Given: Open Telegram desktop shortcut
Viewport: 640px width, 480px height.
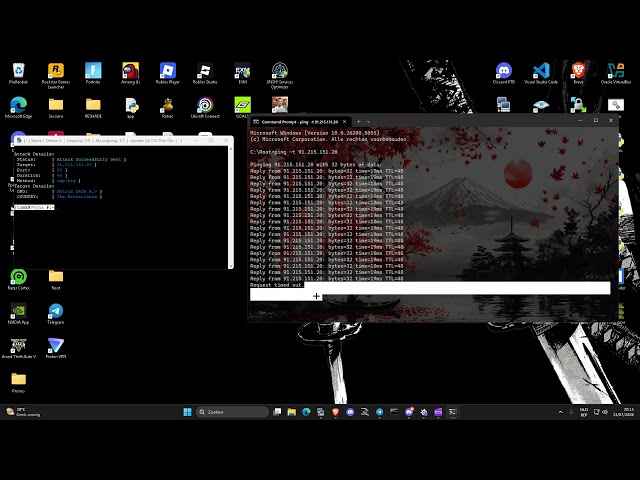Looking at the screenshot, I should pos(56,313).
